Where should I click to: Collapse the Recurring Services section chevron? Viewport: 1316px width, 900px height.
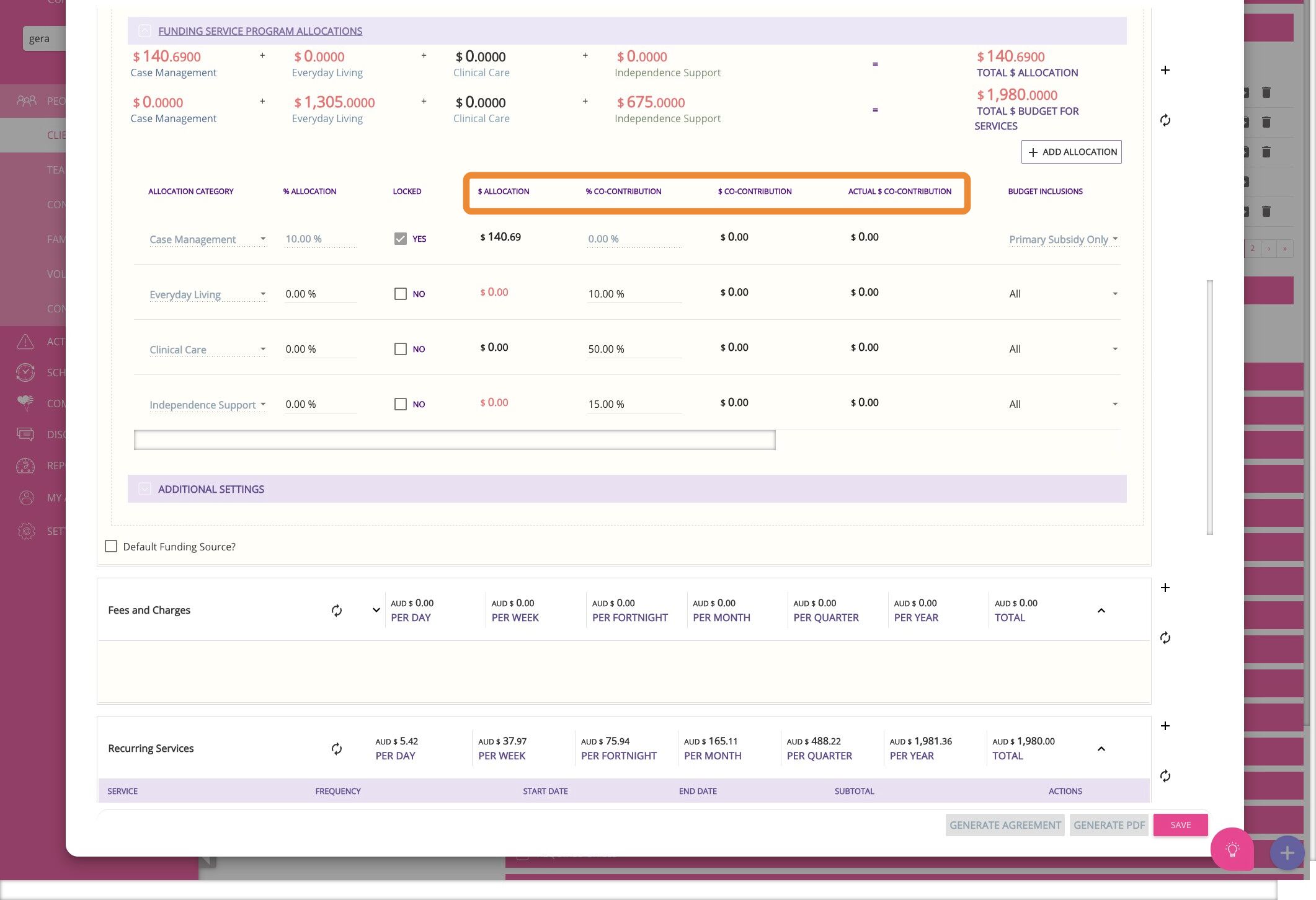(1101, 749)
